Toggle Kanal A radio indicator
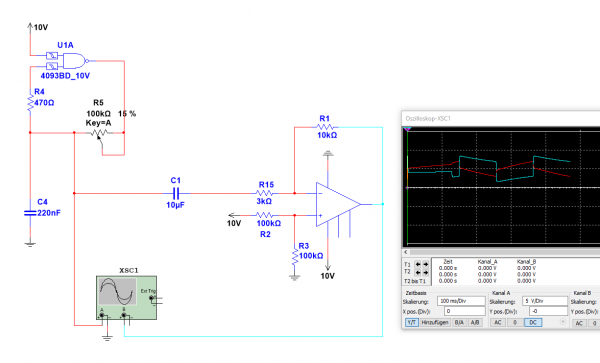 tap(562, 322)
